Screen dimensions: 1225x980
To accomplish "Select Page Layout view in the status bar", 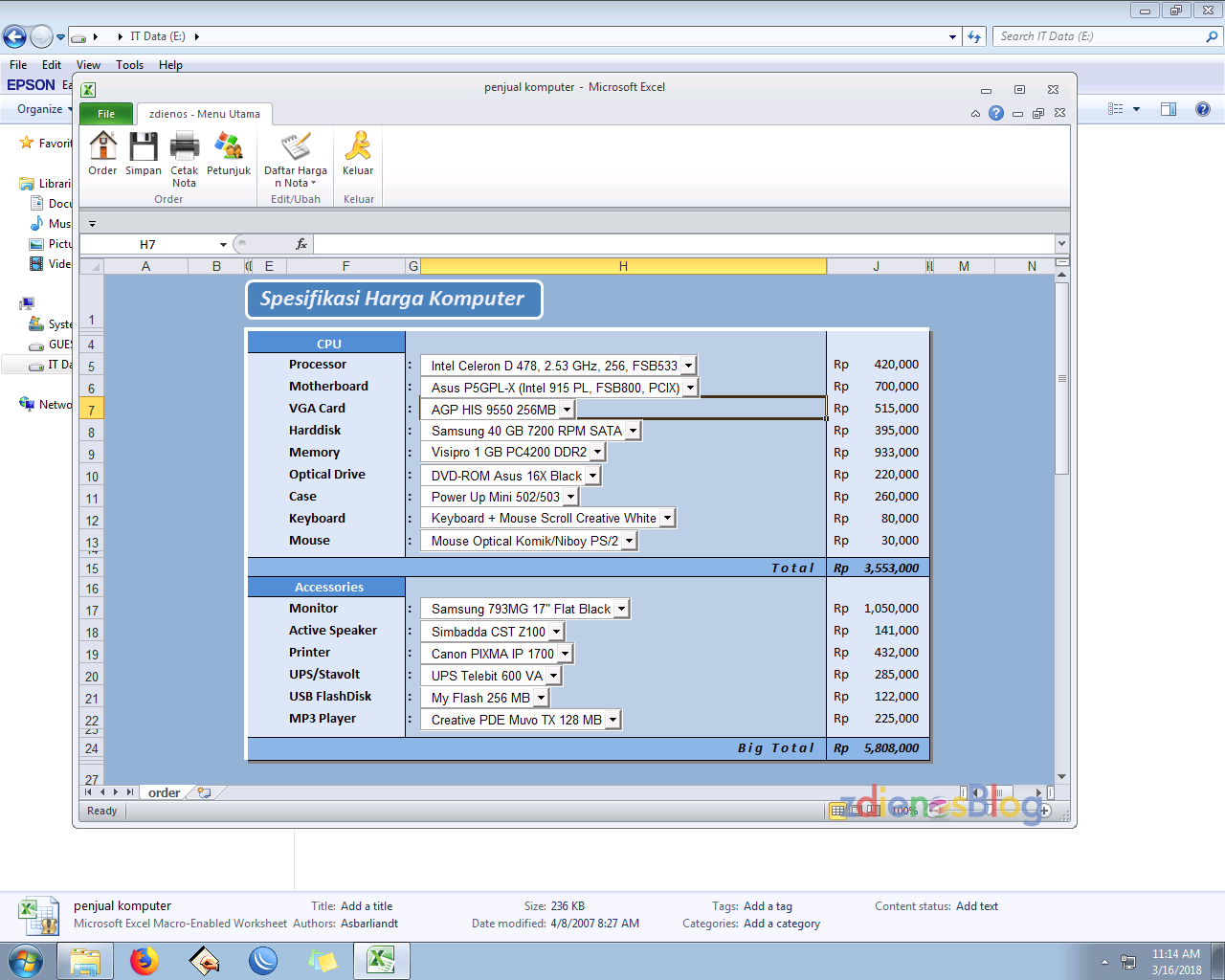I will pyautogui.click(x=857, y=811).
